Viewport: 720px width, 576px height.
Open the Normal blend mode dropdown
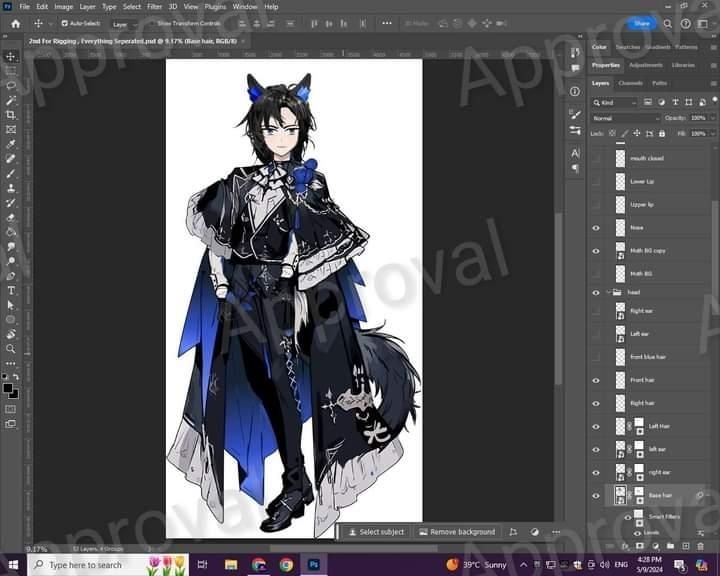625,118
